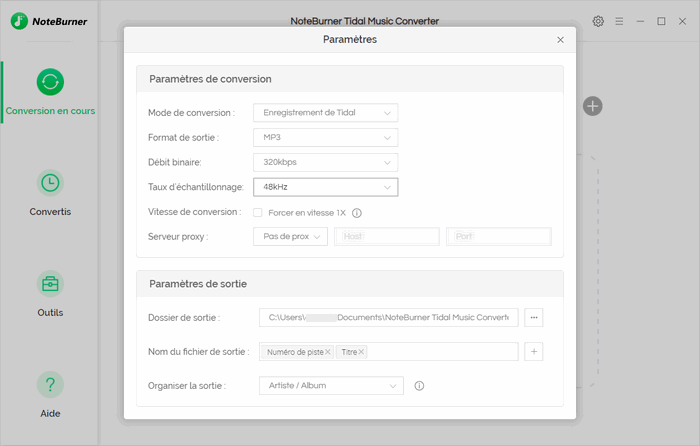Minimize the NoteBurner window

point(640,21)
